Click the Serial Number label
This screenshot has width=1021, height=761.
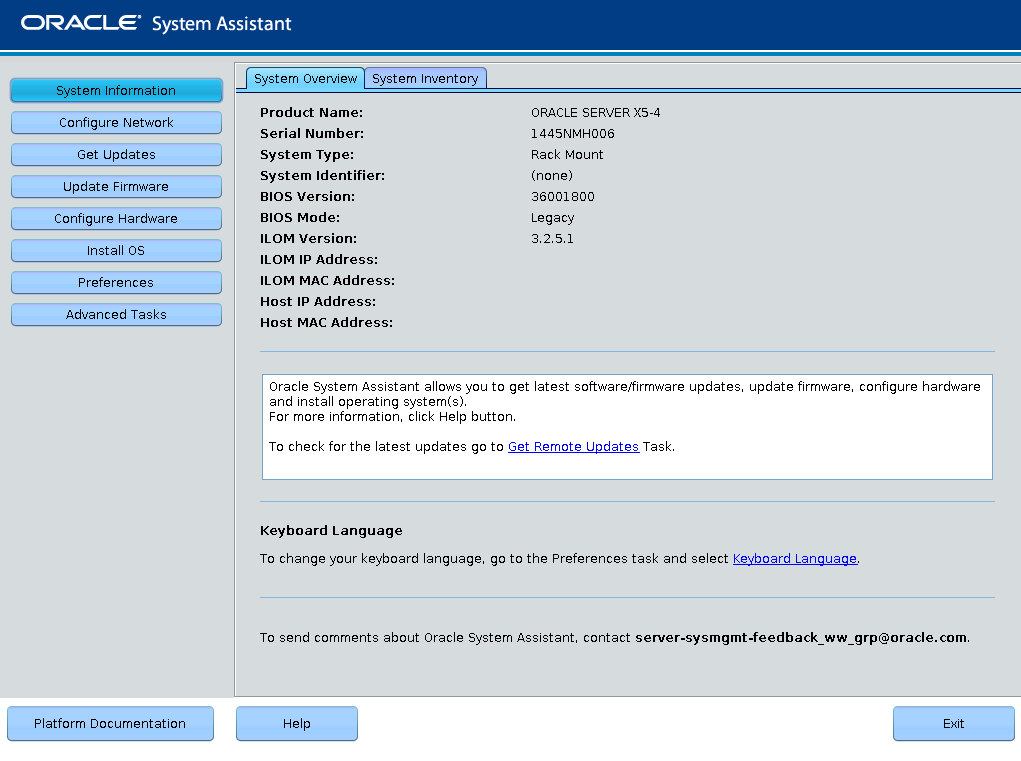tap(312, 133)
